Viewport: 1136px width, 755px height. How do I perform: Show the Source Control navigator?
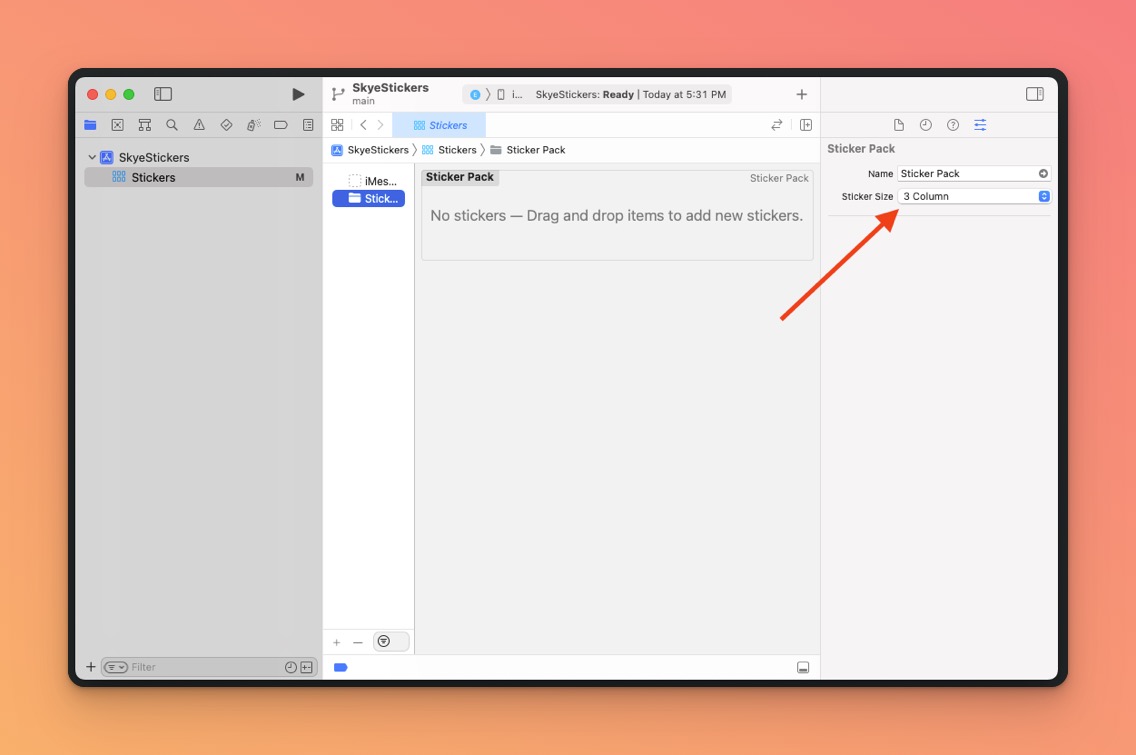[118, 125]
